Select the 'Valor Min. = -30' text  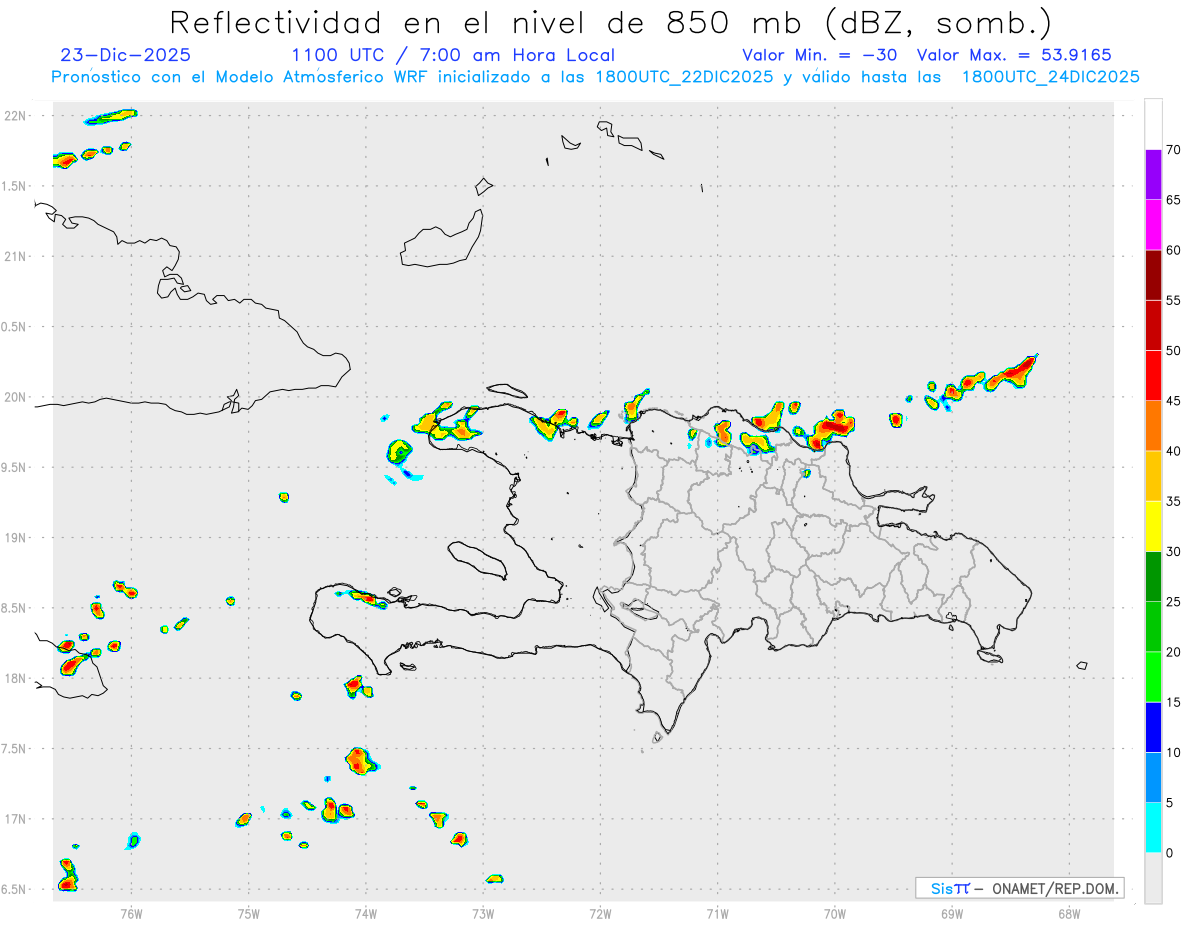point(822,55)
